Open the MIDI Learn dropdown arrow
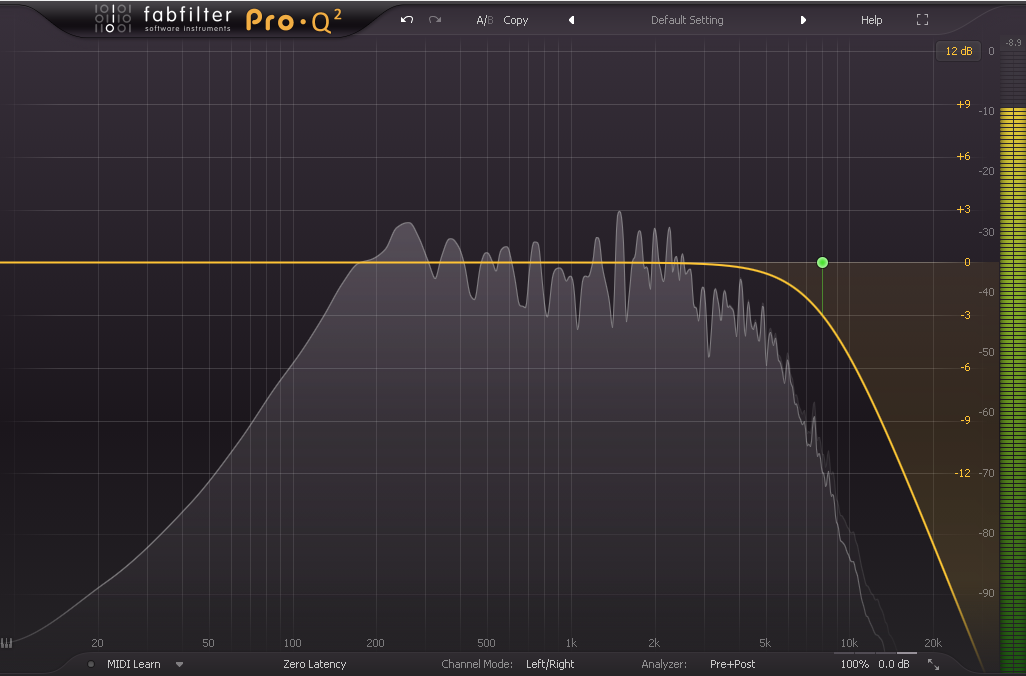The image size is (1026, 676). pos(180,664)
